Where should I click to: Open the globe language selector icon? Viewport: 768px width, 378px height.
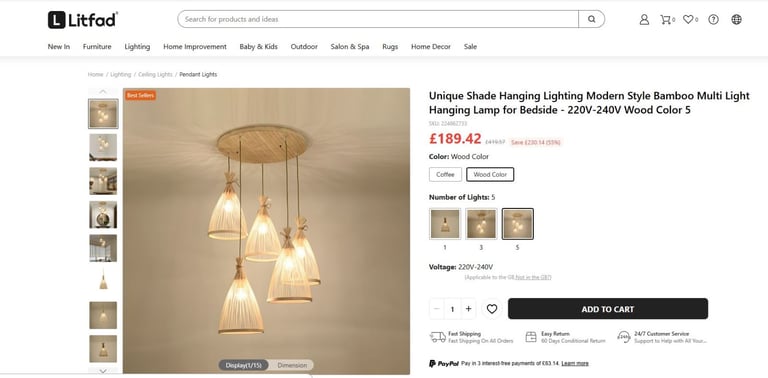(736, 20)
